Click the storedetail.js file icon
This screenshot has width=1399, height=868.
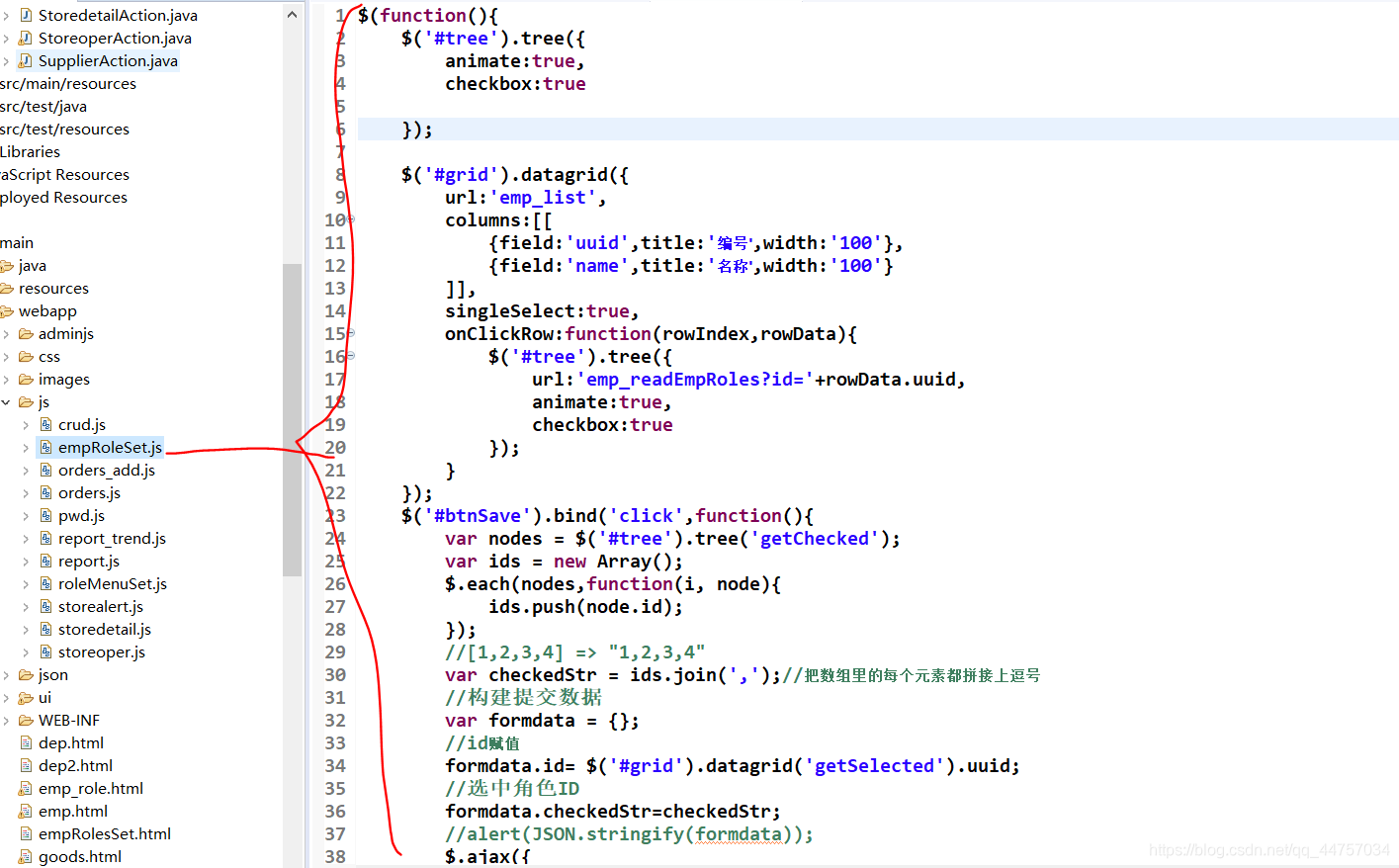(x=45, y=629)
